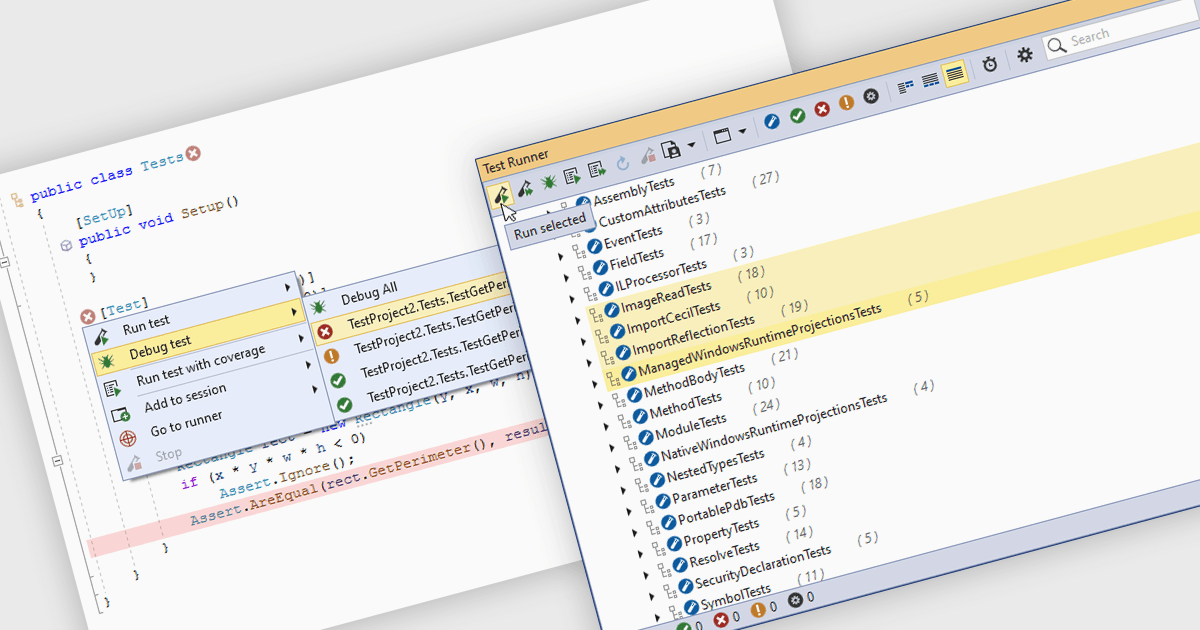The height and width of the screenshot is (630, 1200).
Task: Click the locked document icon in the Test Runner toolbar
Action: tap(672, 151)
